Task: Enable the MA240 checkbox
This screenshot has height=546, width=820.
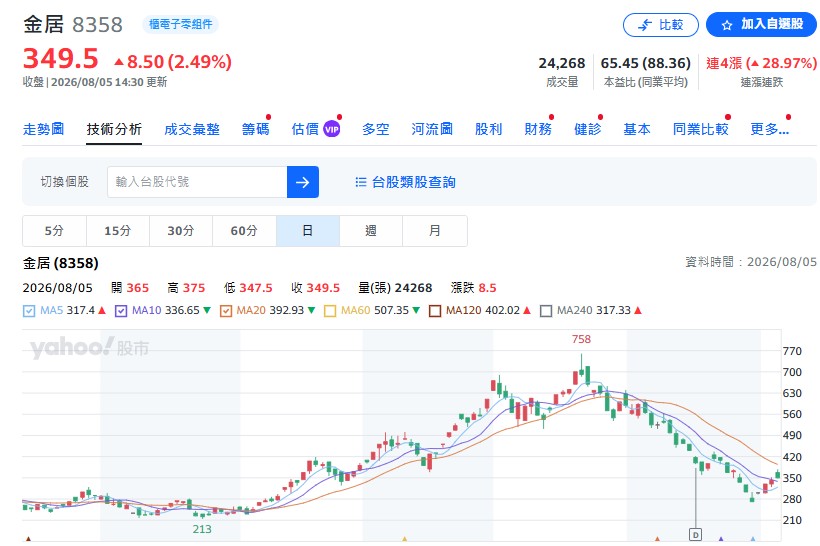Action: (x=546, y=311)
